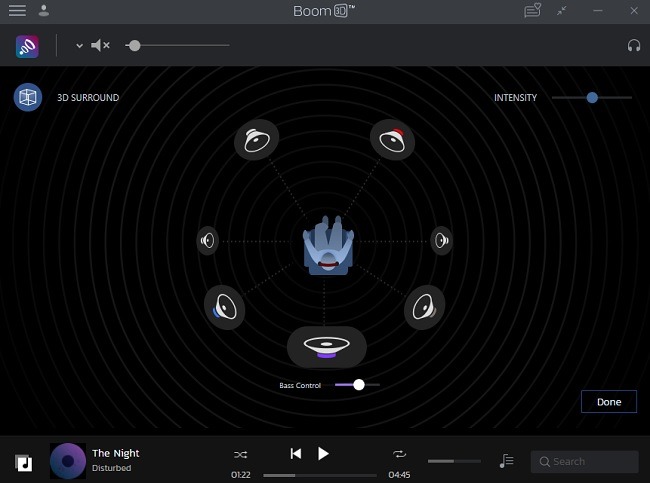Click the INTENSITY label
The width and height of the screenshot is (650, 483).
pyautogui.click(x=515, y=98)
